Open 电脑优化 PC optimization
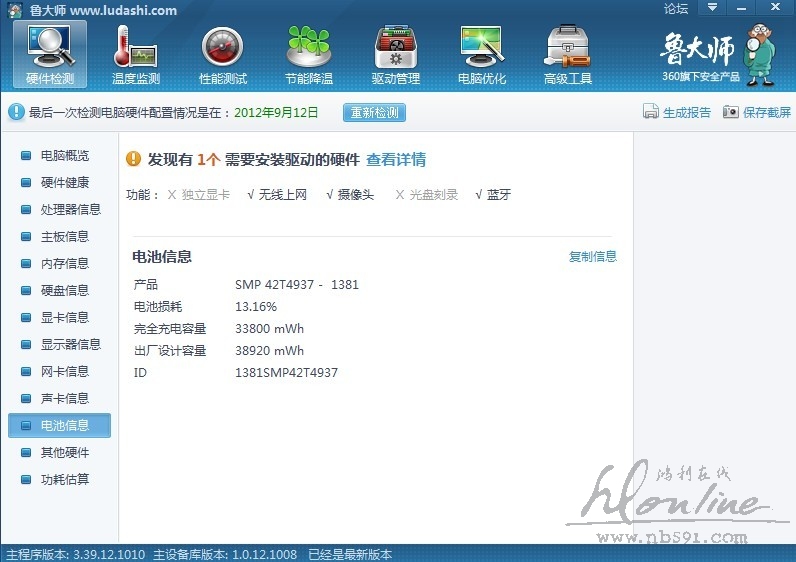796x562 pixels. point(482,55)
